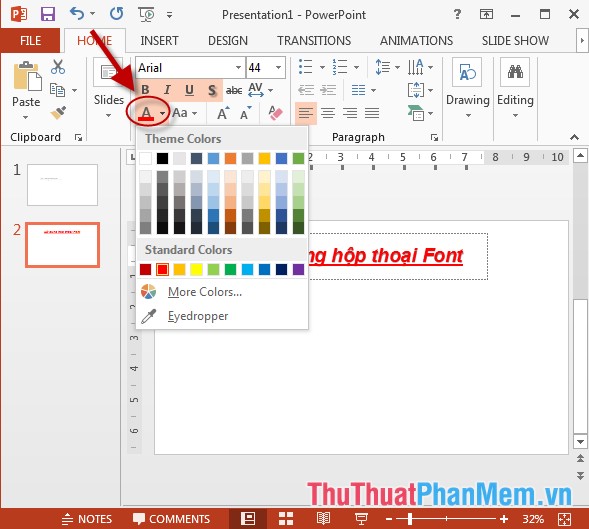Viewport: 589px width, 529px height.
Task: Click the red title text on the slide
Action: [386, 256]
